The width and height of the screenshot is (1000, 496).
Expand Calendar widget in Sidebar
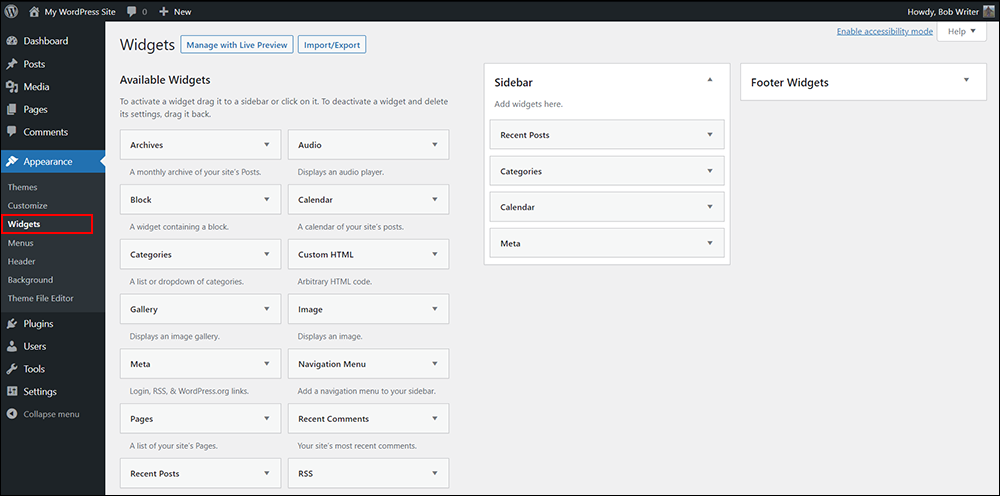tap(709, 207)
